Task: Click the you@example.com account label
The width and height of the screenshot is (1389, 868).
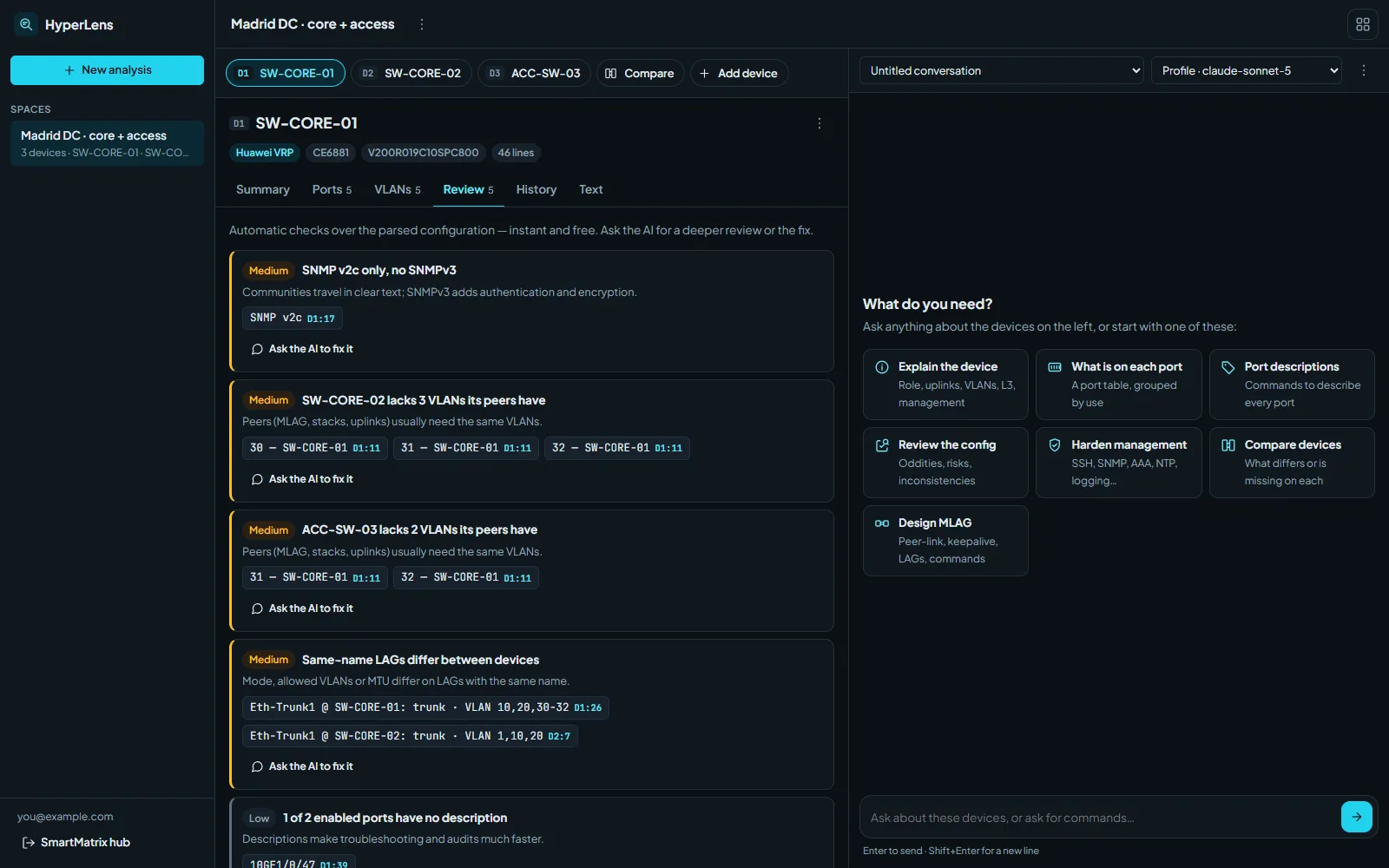Action: click(65, 817)
